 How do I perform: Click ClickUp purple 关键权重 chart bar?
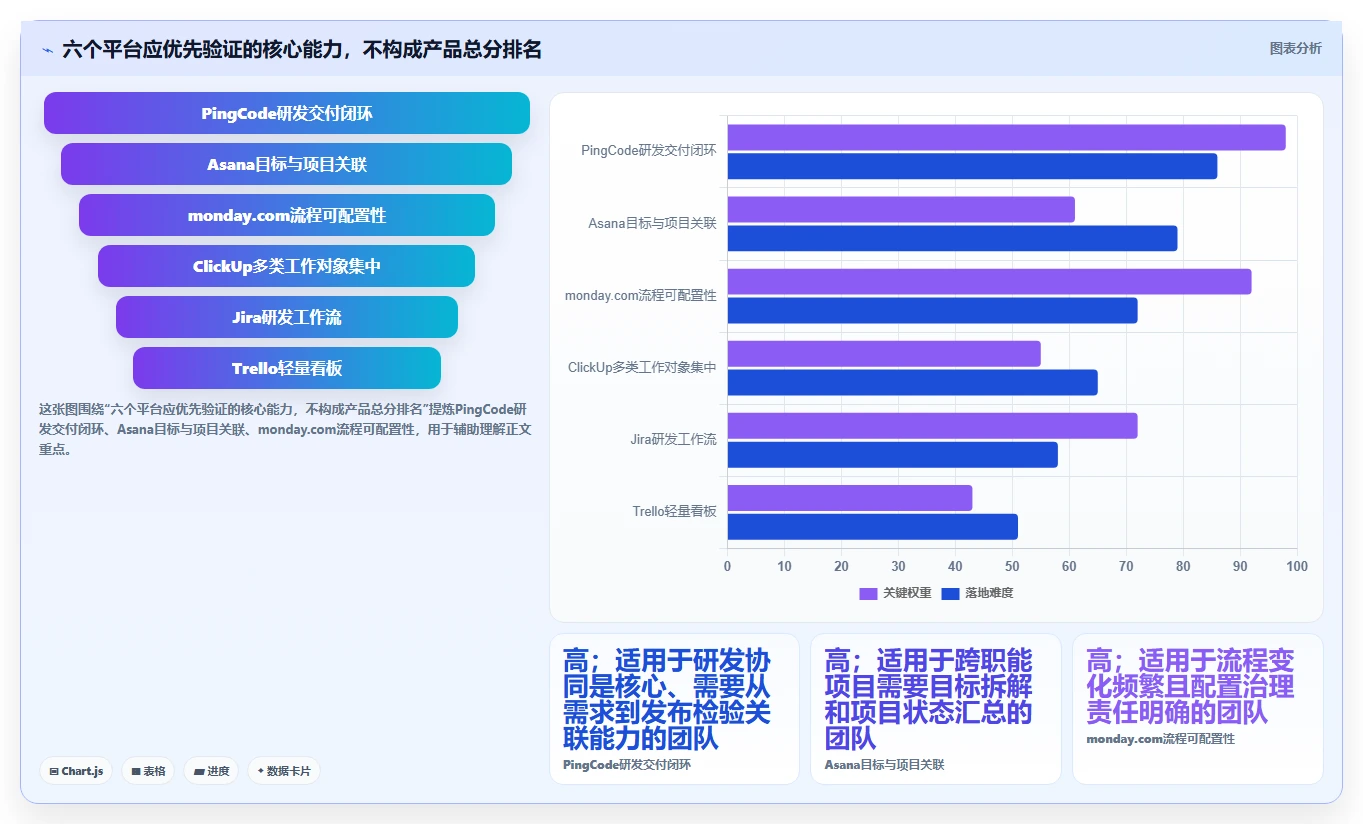click(x=884, y=354)
